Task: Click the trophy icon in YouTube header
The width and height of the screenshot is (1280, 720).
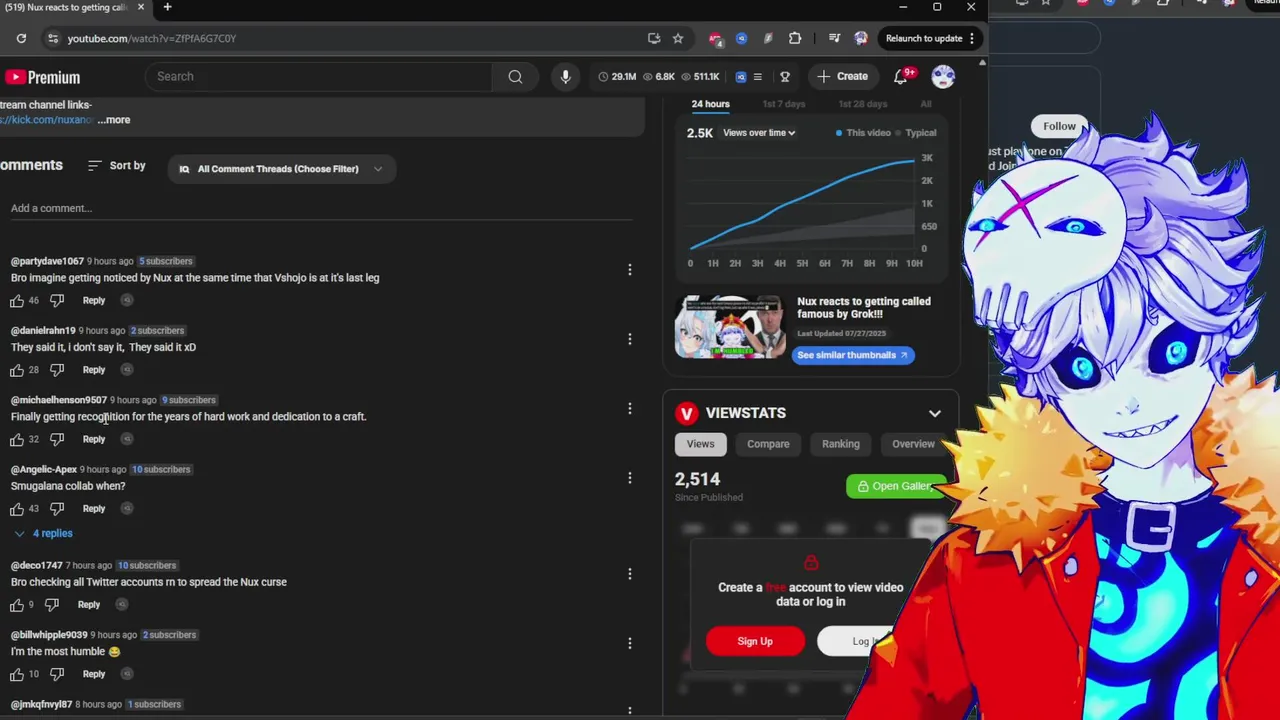Action: click(785, 76)
